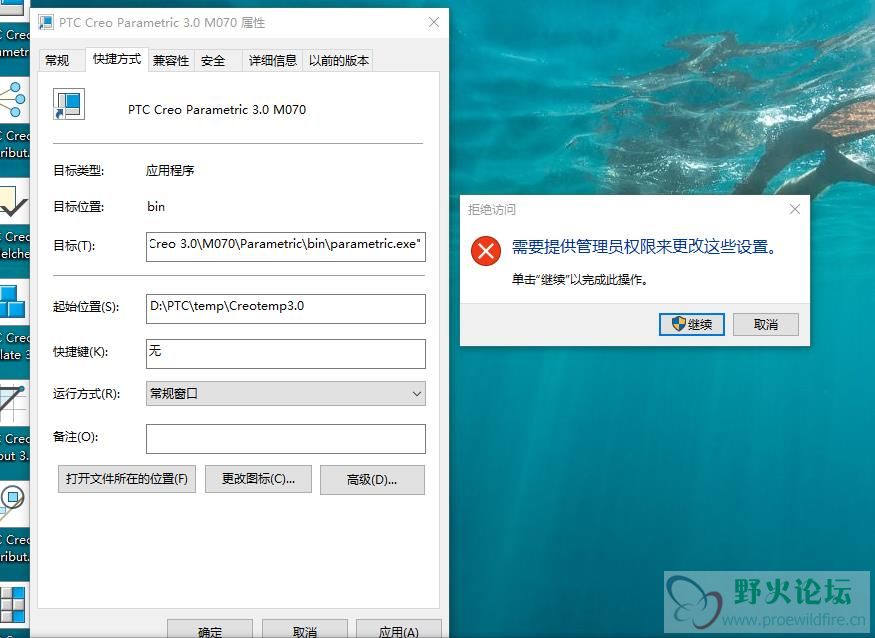Screen dimensions: 875x638
Task: Click 继续 in the access denied dialog
Action: (x=691, y=324)
